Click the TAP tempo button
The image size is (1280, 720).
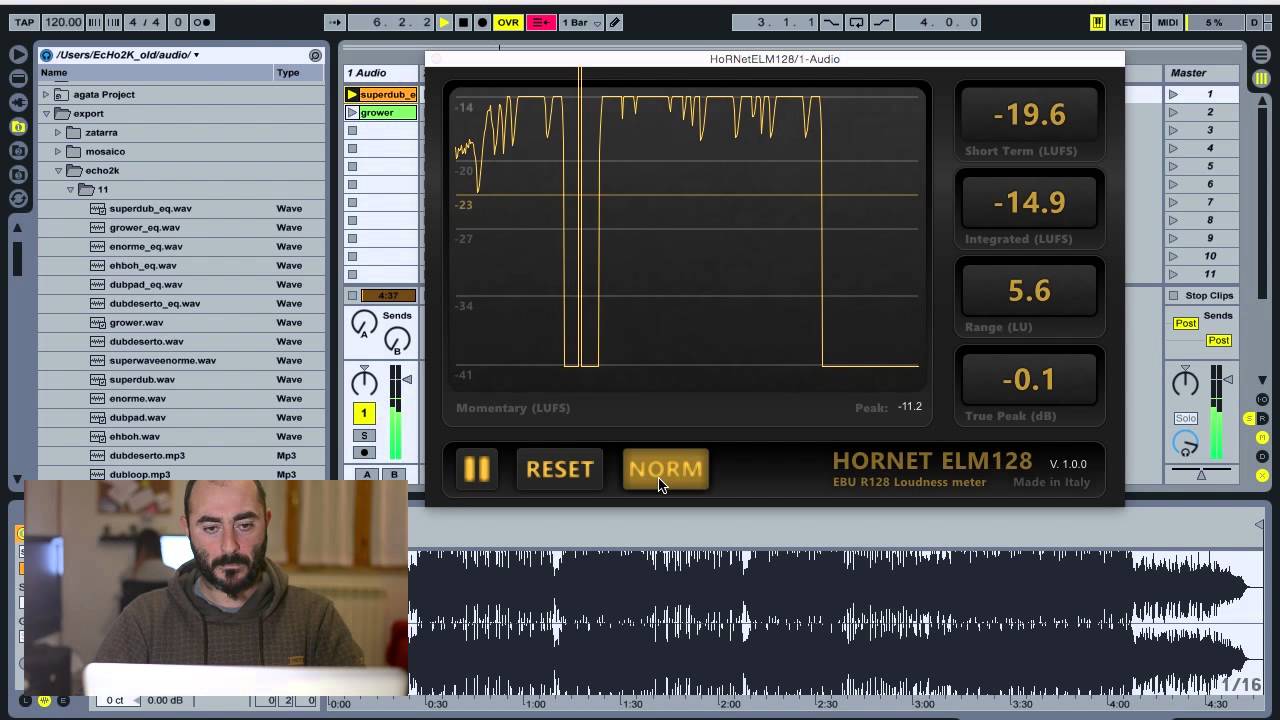click(x=24, y=22)
